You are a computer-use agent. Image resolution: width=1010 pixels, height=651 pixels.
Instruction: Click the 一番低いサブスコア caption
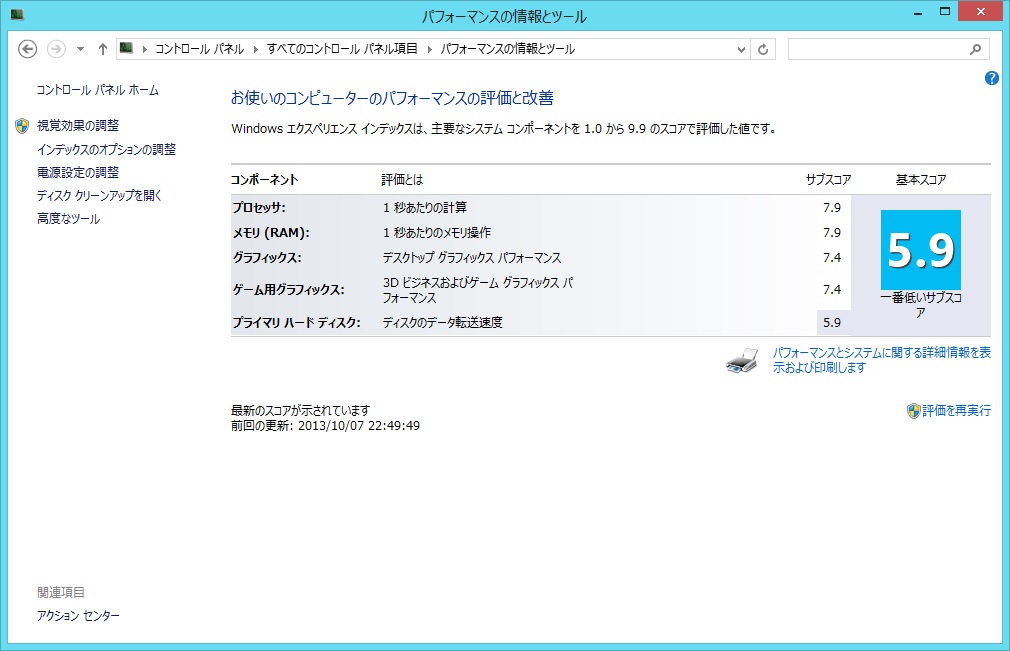point(920,305)
